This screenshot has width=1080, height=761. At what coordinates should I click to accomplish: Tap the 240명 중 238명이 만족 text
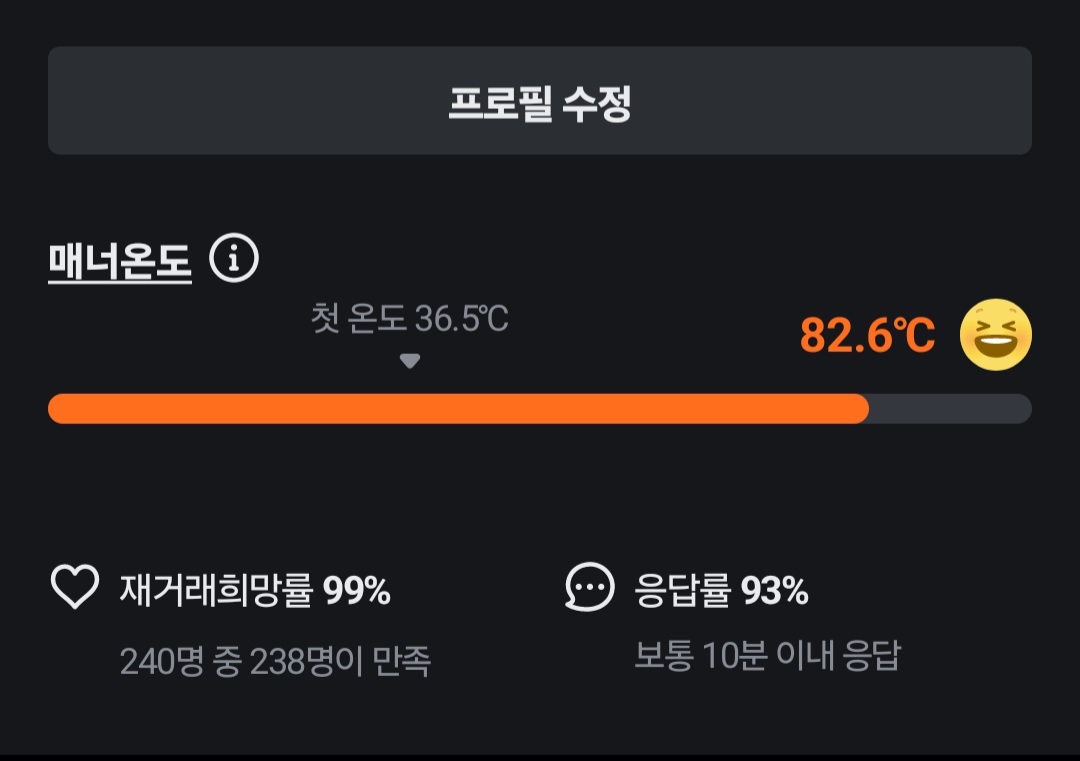tap(275, 661)
